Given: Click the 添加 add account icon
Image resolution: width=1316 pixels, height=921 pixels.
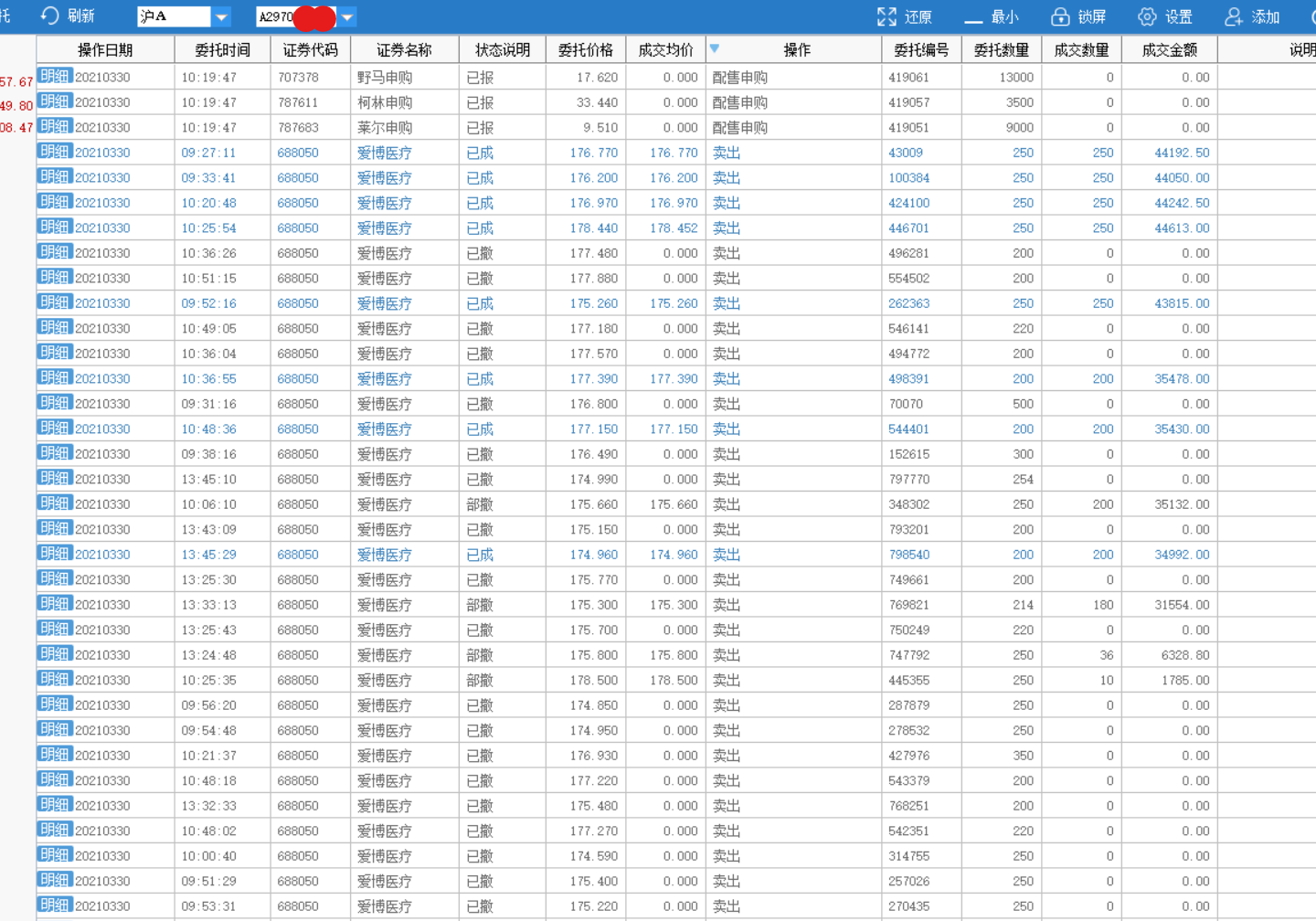Looking at the screenshot, I should click(1234, 16).
